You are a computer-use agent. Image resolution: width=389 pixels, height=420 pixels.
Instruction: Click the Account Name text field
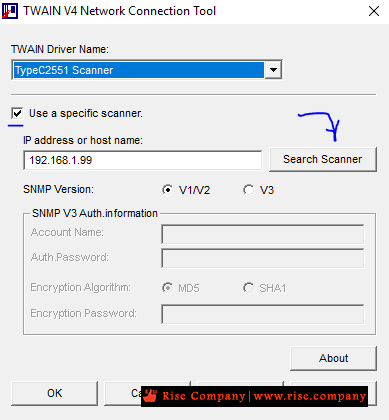click(263, 234)
